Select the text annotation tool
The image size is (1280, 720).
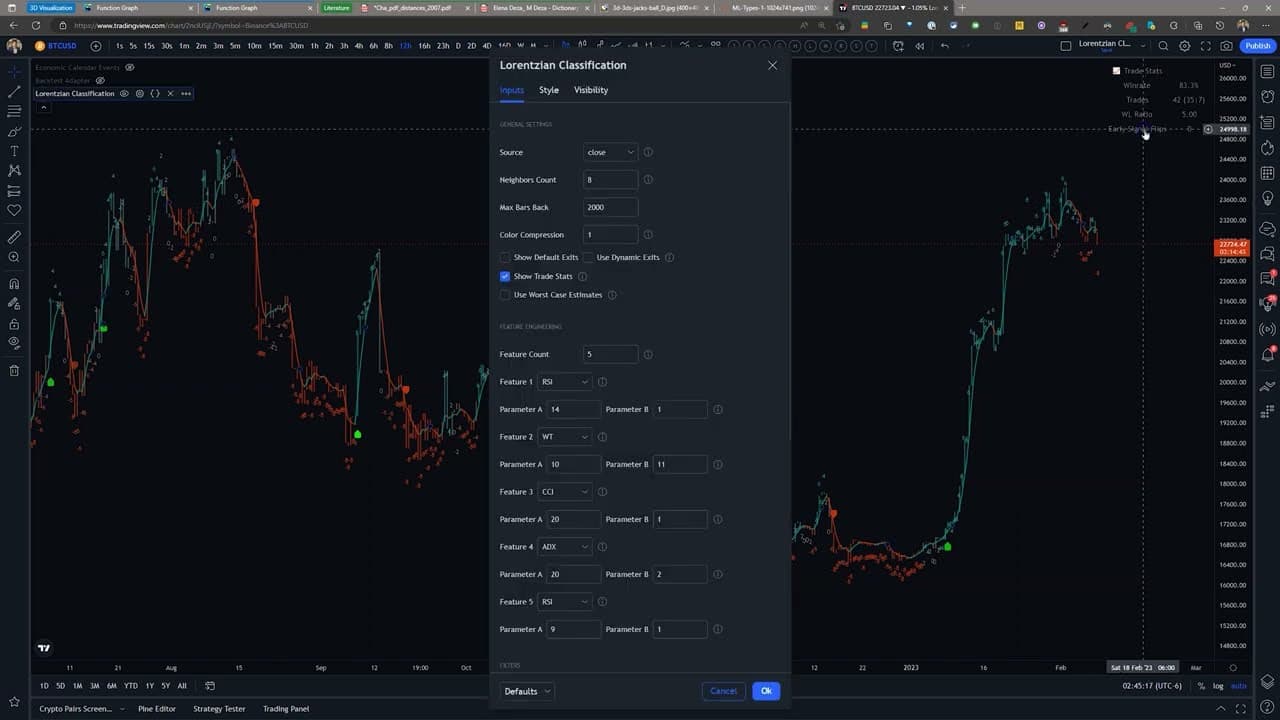point(14,151)
